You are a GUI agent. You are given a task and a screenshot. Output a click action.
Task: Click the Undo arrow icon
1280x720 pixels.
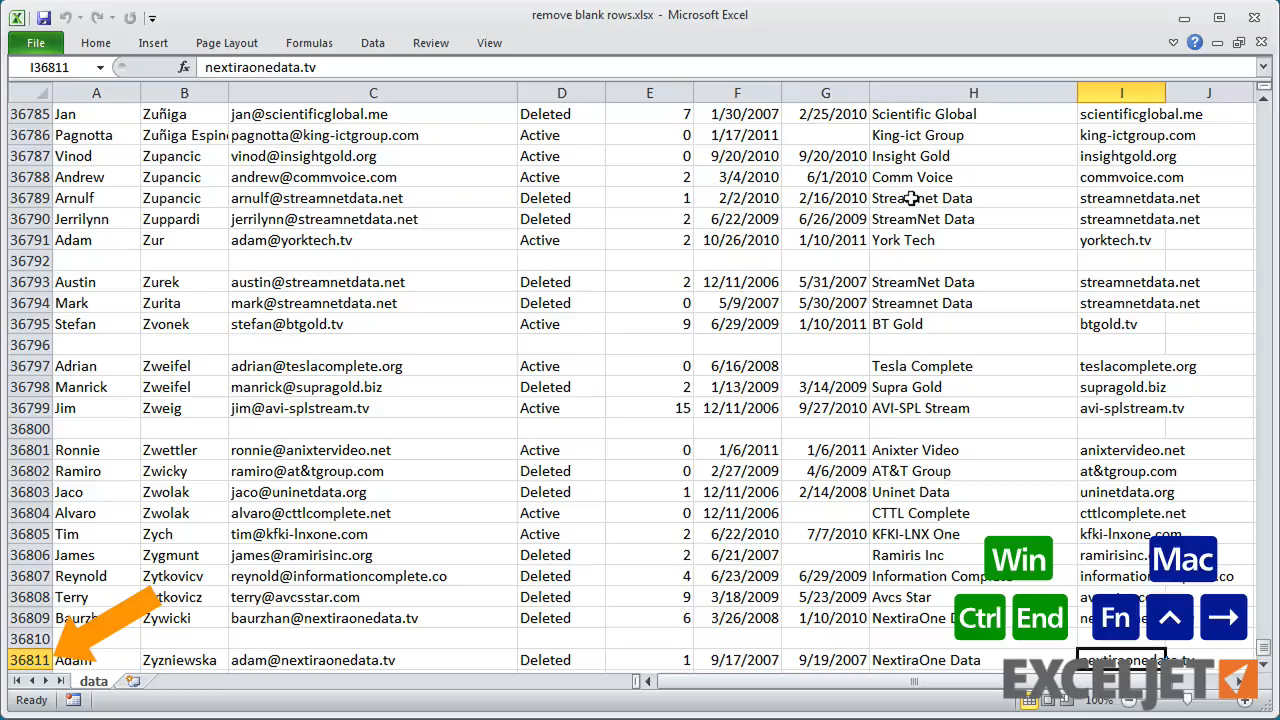point(66,17)
